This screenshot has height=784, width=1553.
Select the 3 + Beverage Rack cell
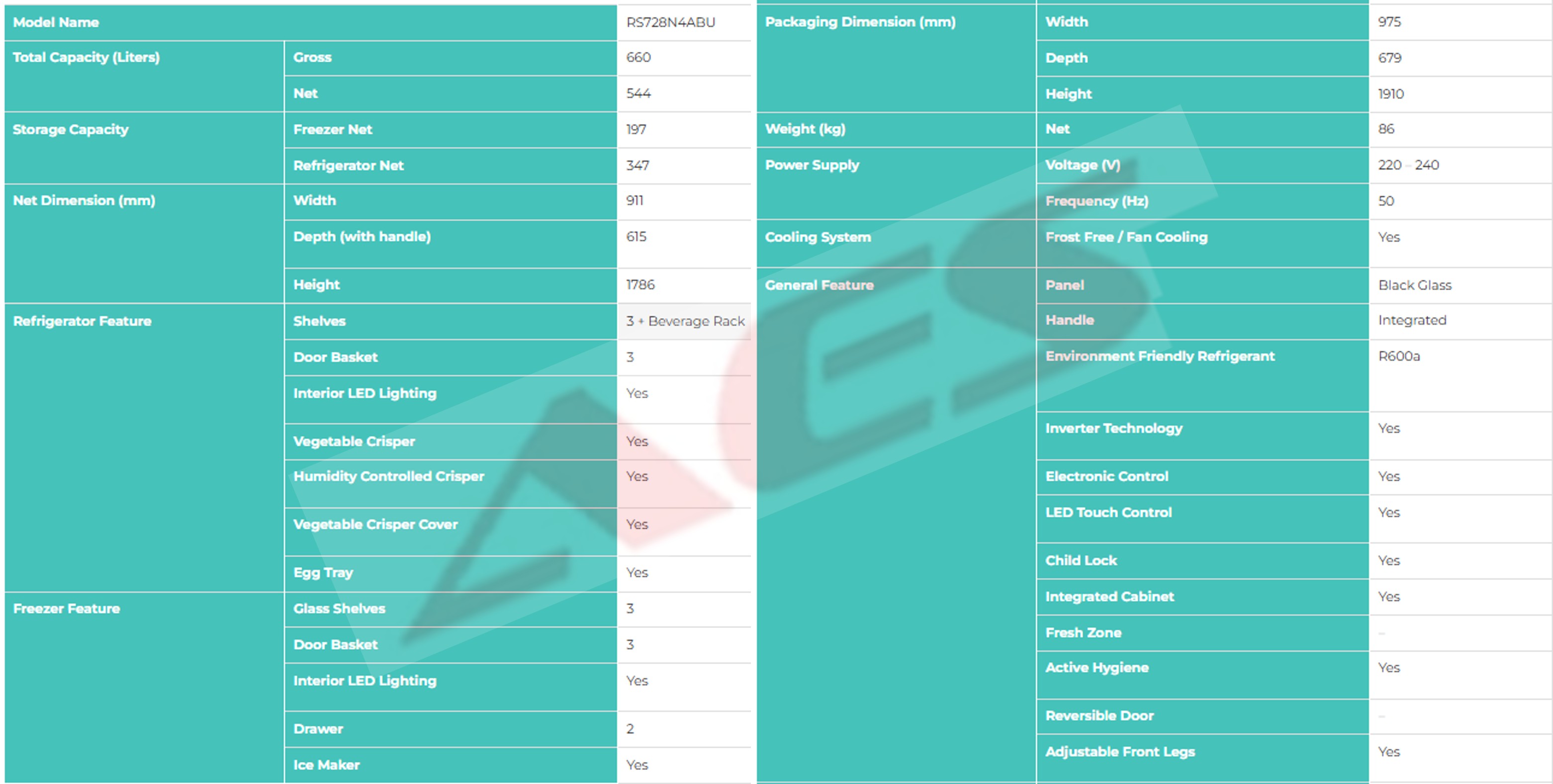point(685,321)
